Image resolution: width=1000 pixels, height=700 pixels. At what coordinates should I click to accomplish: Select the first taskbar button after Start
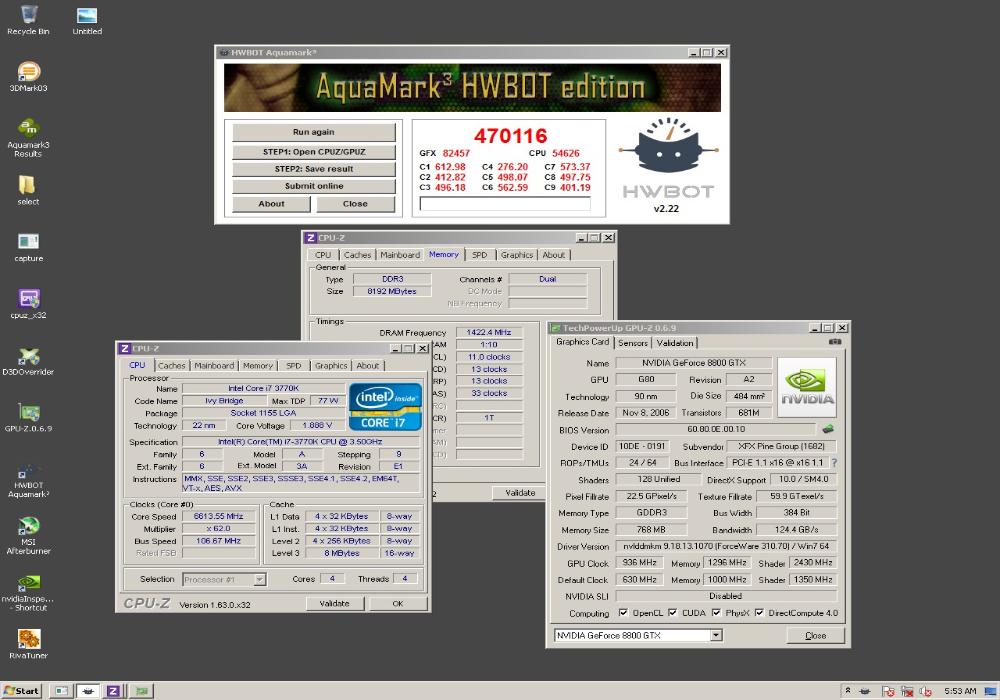[61, 690]
